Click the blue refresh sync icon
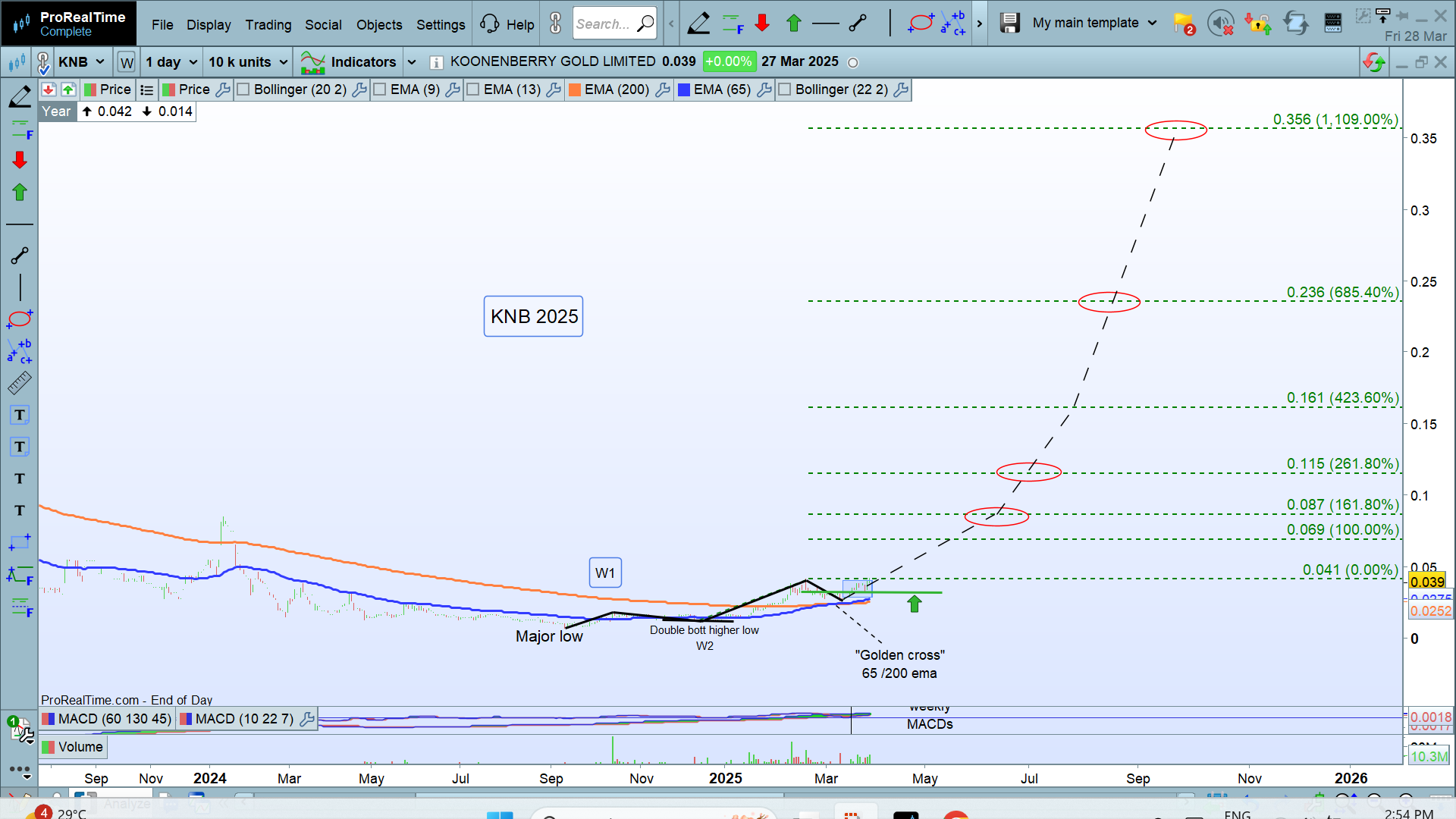1456x819 pixels. tap(1295, 24)
